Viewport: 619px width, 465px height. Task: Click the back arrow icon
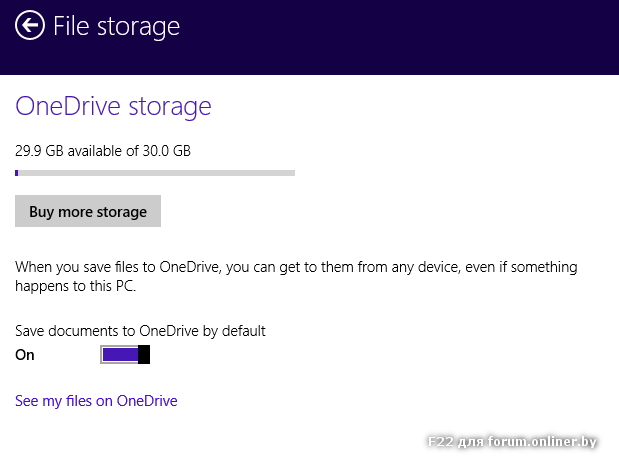pyautogui.click(x=31, y=25)
